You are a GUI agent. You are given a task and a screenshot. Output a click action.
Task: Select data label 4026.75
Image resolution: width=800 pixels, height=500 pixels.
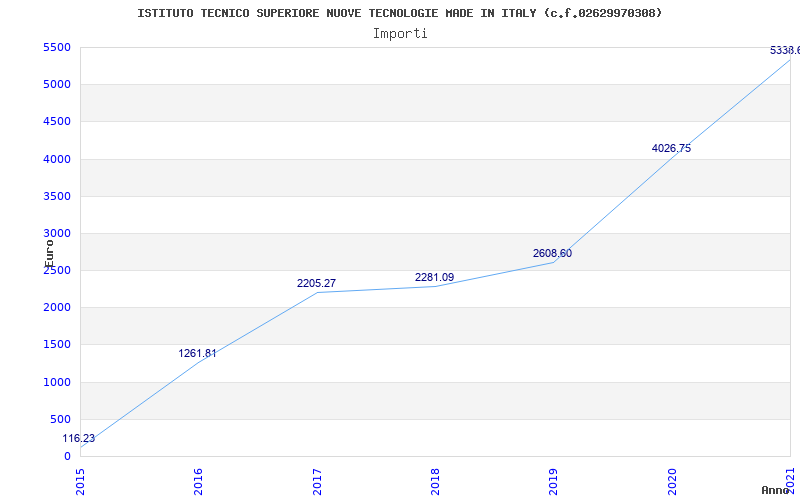(671, 148)
